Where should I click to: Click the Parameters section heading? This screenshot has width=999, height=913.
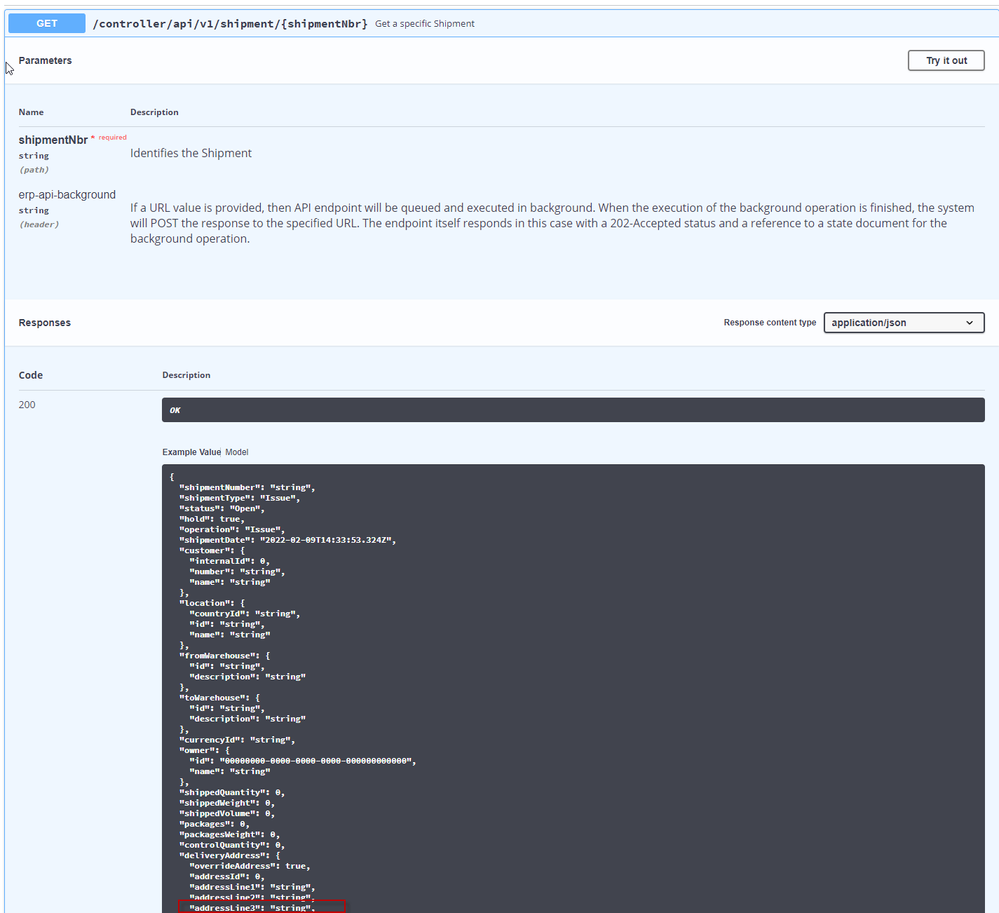click(45, 61)
